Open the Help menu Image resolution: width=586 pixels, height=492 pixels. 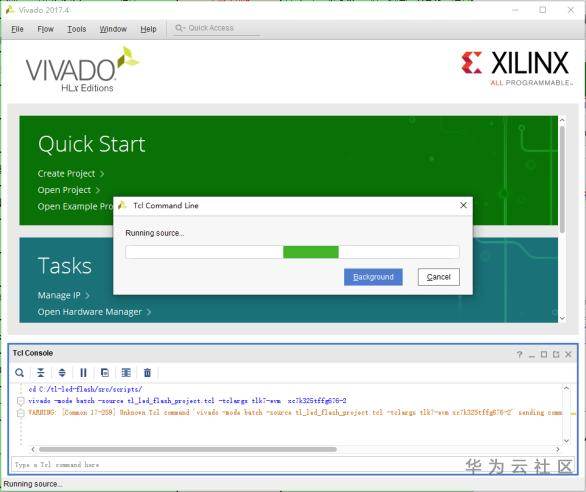(148, 29)
